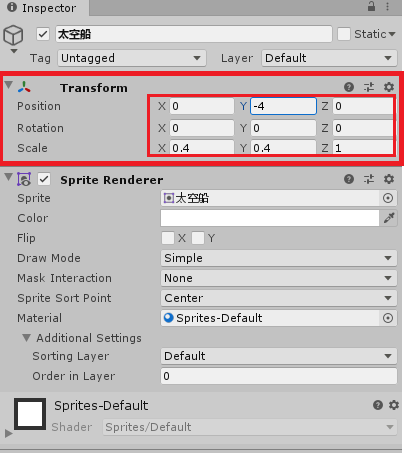Open the Inspector panel options menu

(x=387, y=6)
